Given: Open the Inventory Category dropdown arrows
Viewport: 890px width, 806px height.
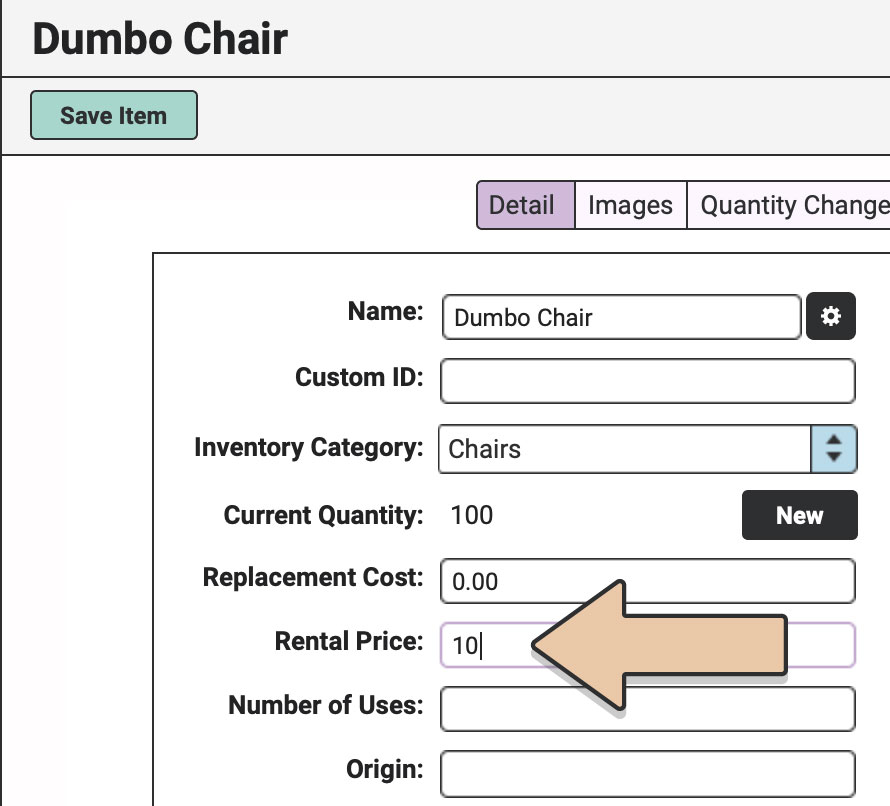Looking at the screenshot, I should pos(833,448).
